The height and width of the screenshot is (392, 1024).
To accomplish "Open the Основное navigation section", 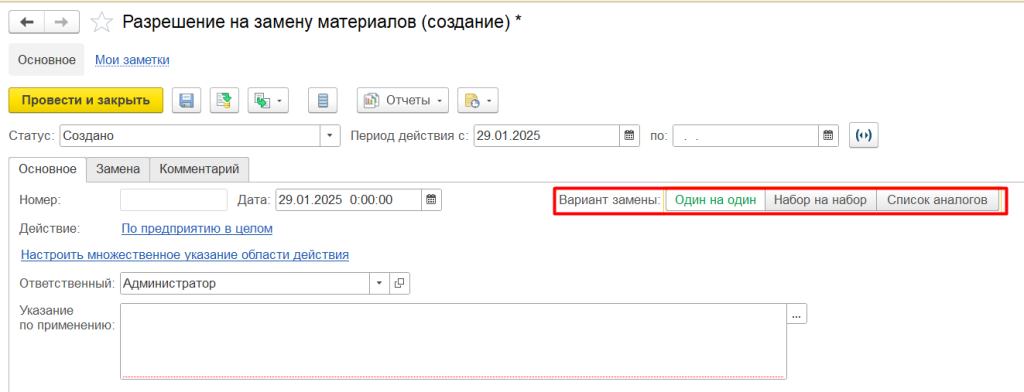I will tap(46, 60).
